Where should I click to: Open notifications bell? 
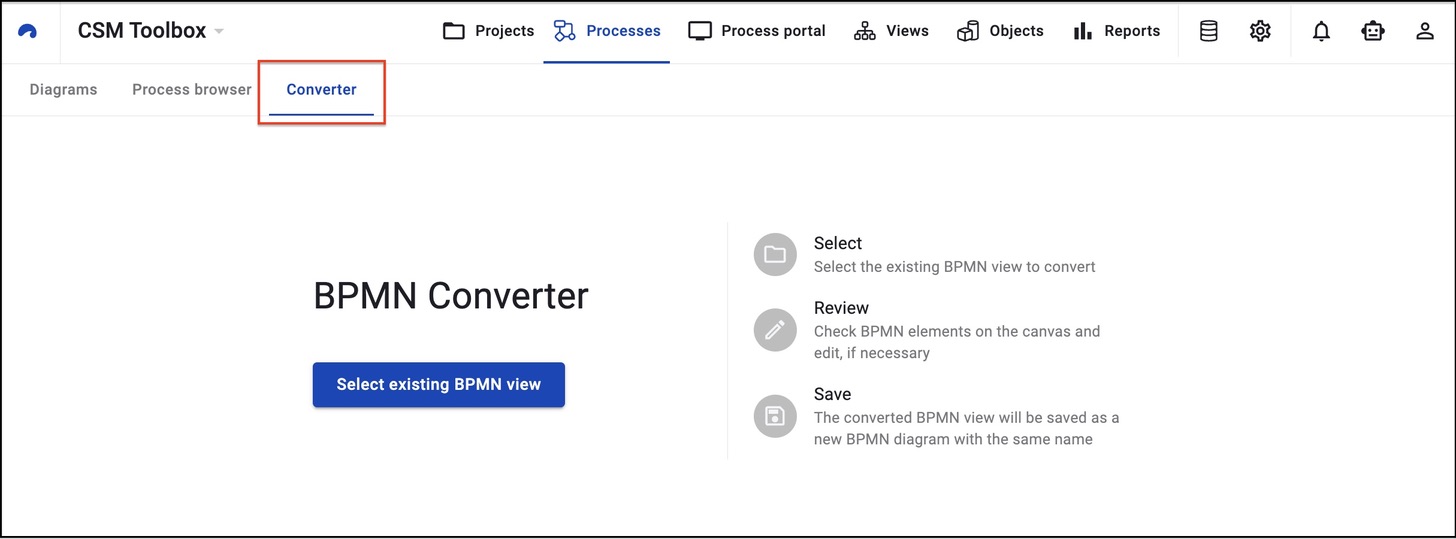point(1322,31)
